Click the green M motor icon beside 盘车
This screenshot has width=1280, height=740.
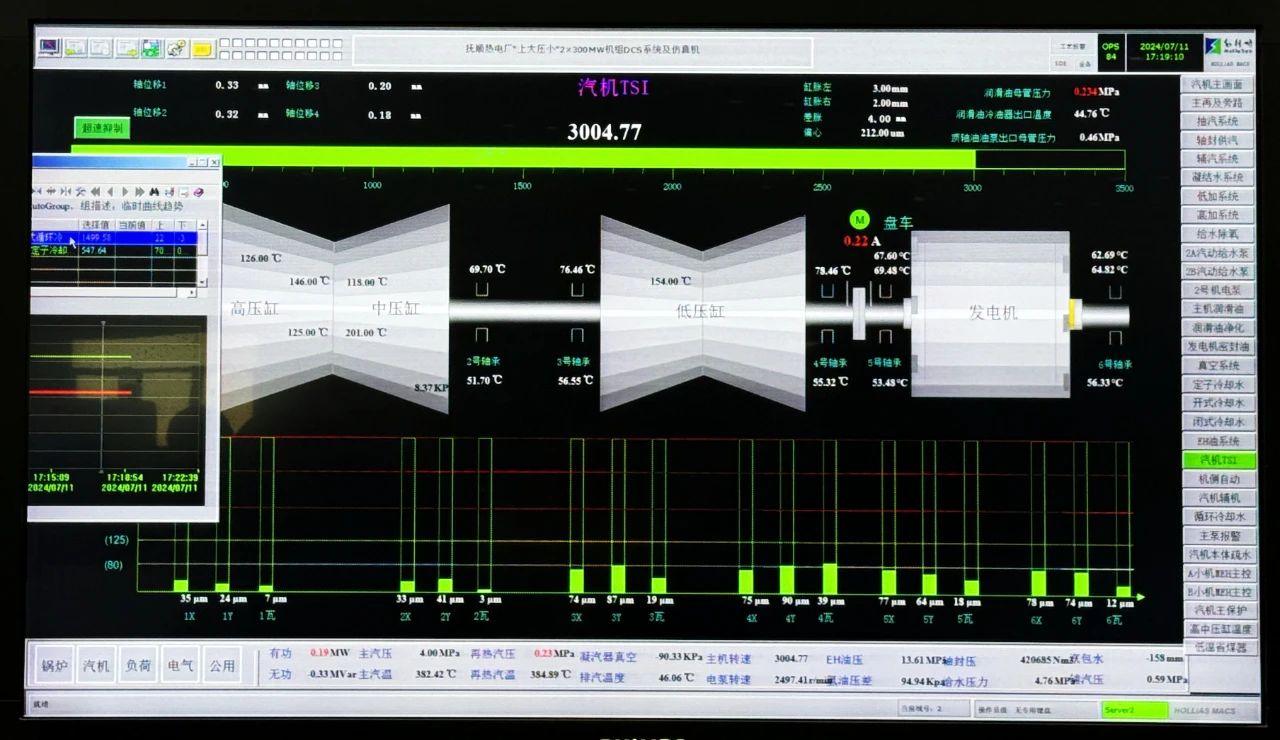click(859, 220)
